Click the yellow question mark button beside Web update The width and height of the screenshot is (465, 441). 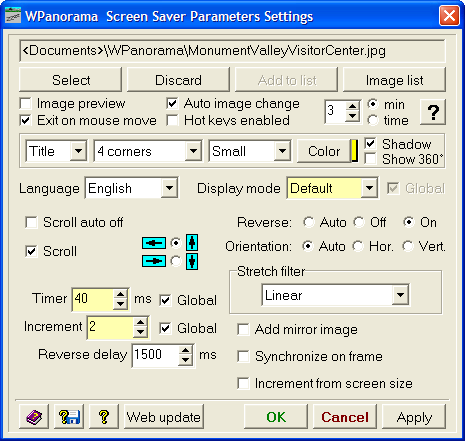click(104, 417)
